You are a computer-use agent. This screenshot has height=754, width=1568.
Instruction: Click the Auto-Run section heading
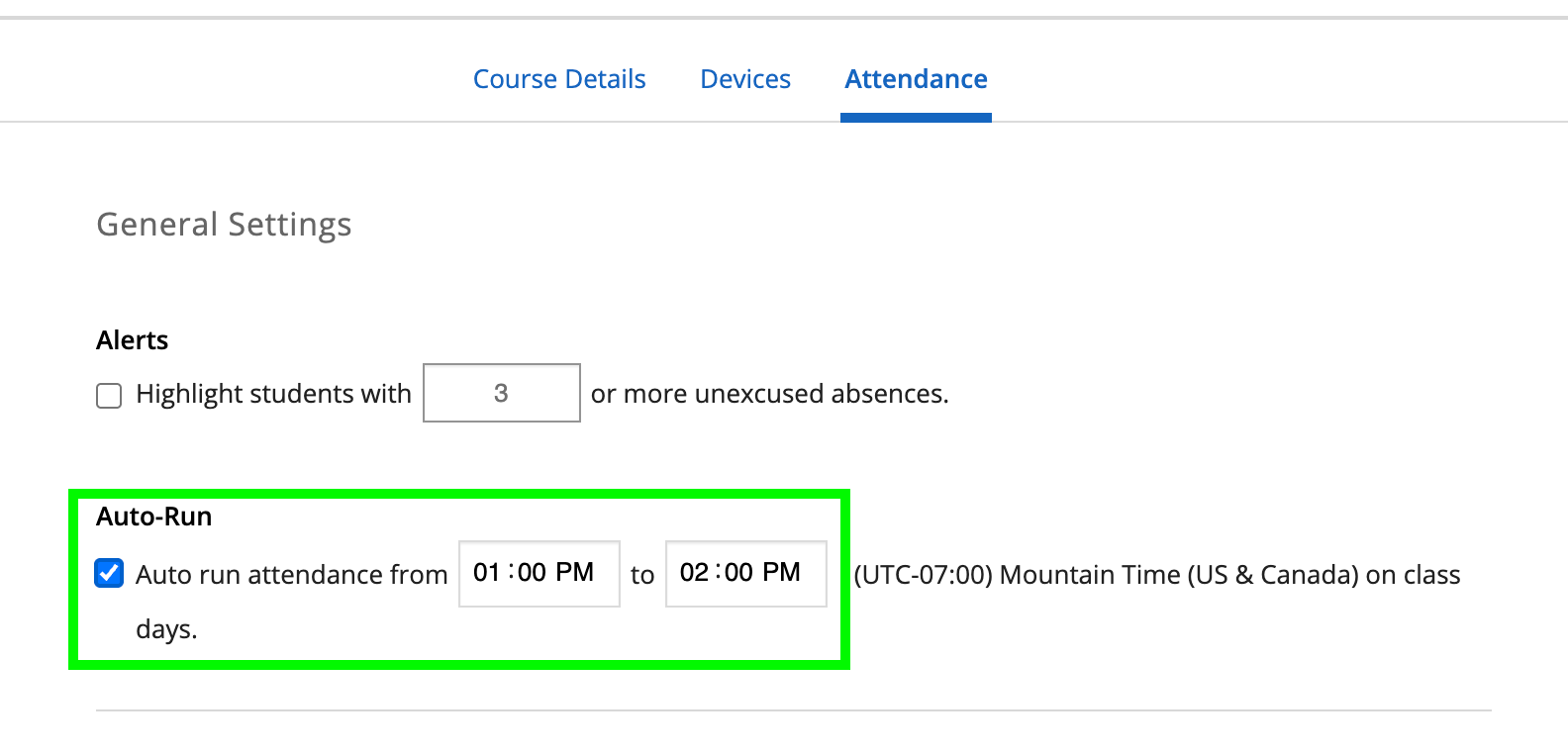click(x=153, y=517)
